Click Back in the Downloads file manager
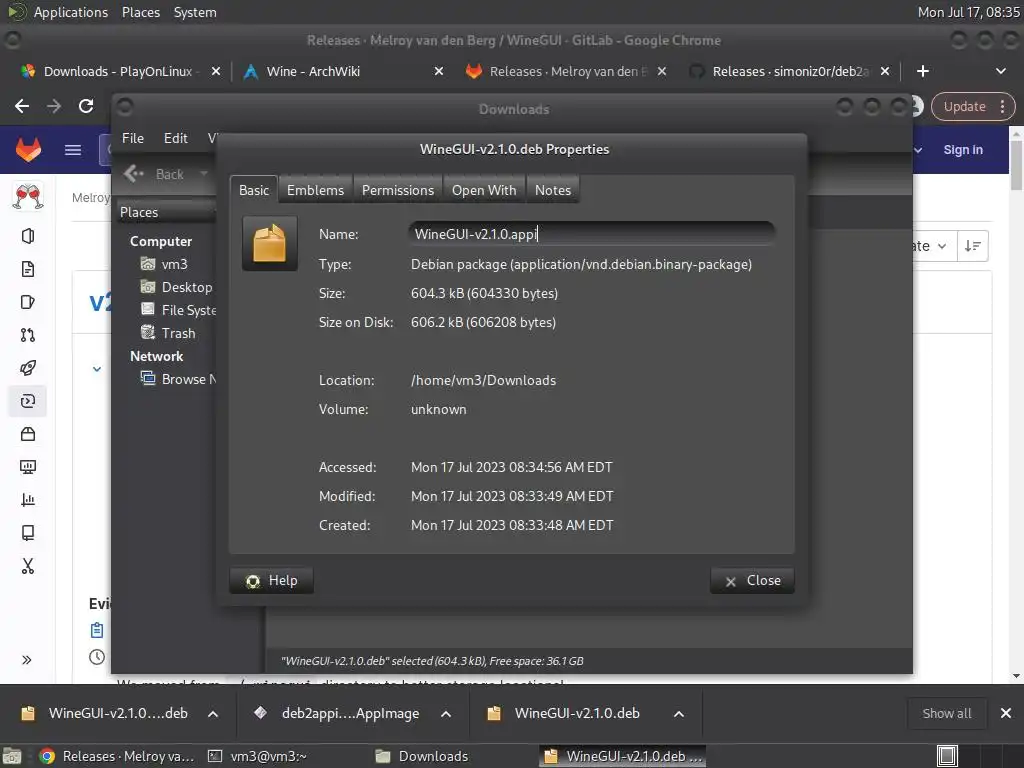 155,174
